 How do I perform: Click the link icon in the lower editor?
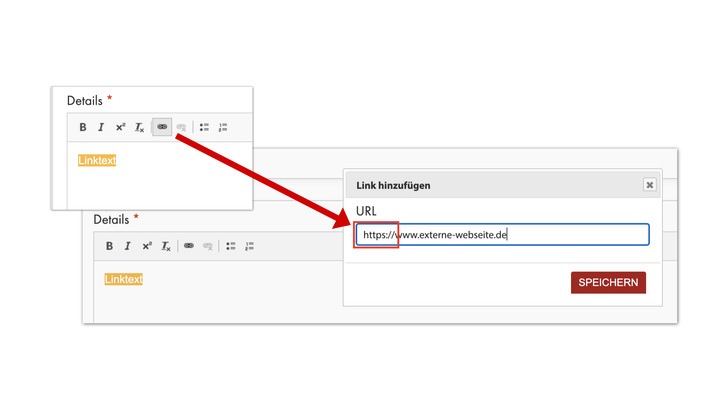coord(188,246)
